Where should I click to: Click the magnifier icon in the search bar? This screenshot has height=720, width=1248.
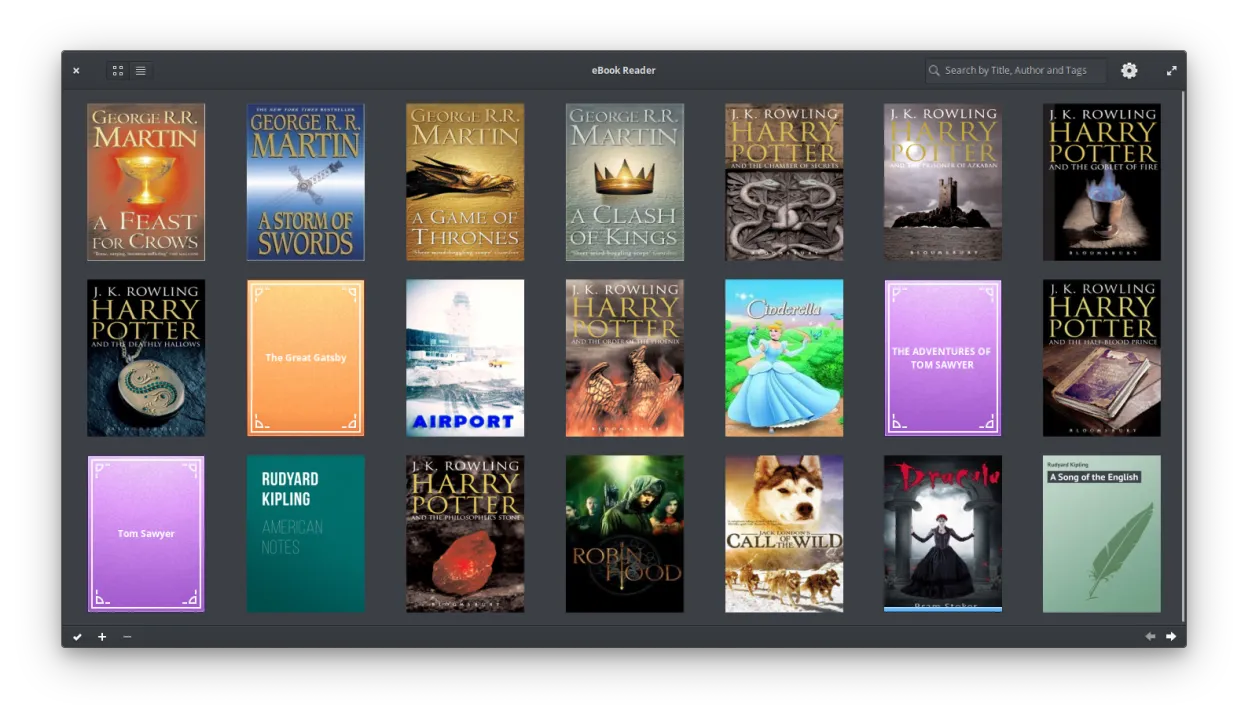[934, 70]
